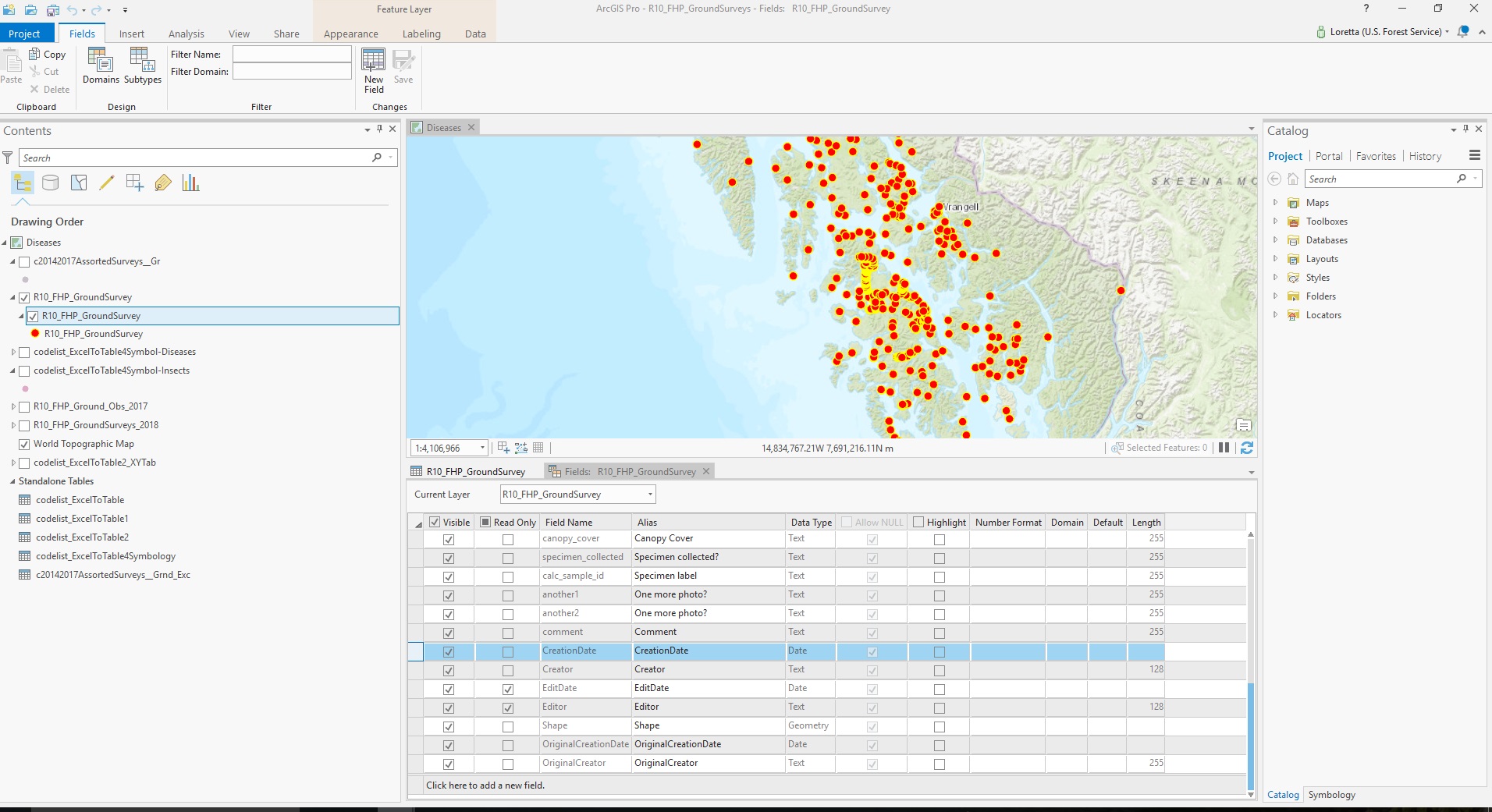Select List By Editing pencil icon
Screen dimensions: 1492x812
pyautogui.click(x=107, y=183)
